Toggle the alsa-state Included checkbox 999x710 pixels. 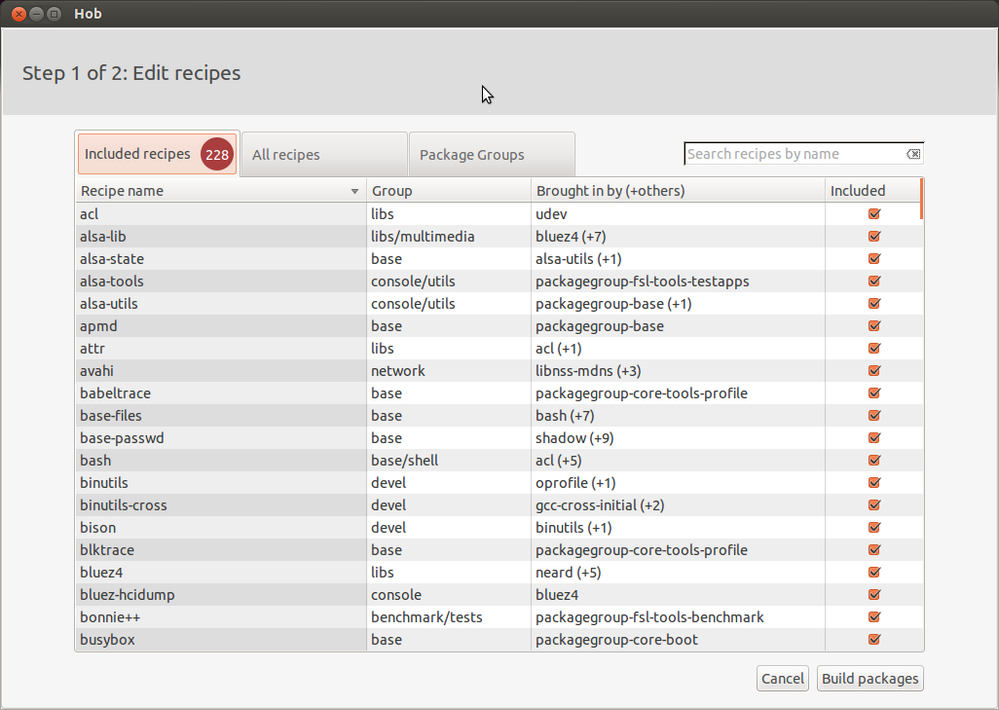point(874,258)
